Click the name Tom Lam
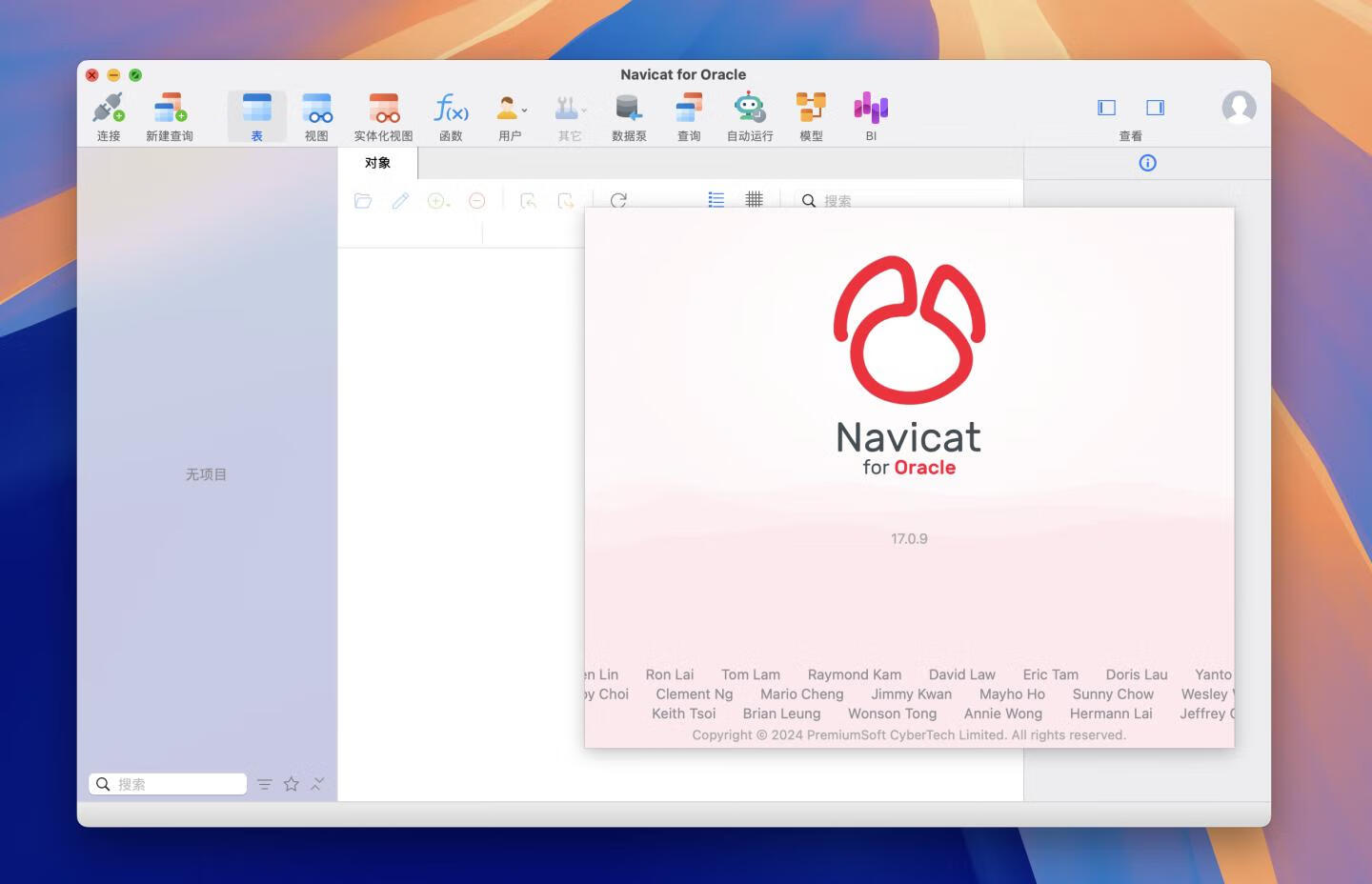This screenshot has width=1372, height=884. [x=751, y=674]
